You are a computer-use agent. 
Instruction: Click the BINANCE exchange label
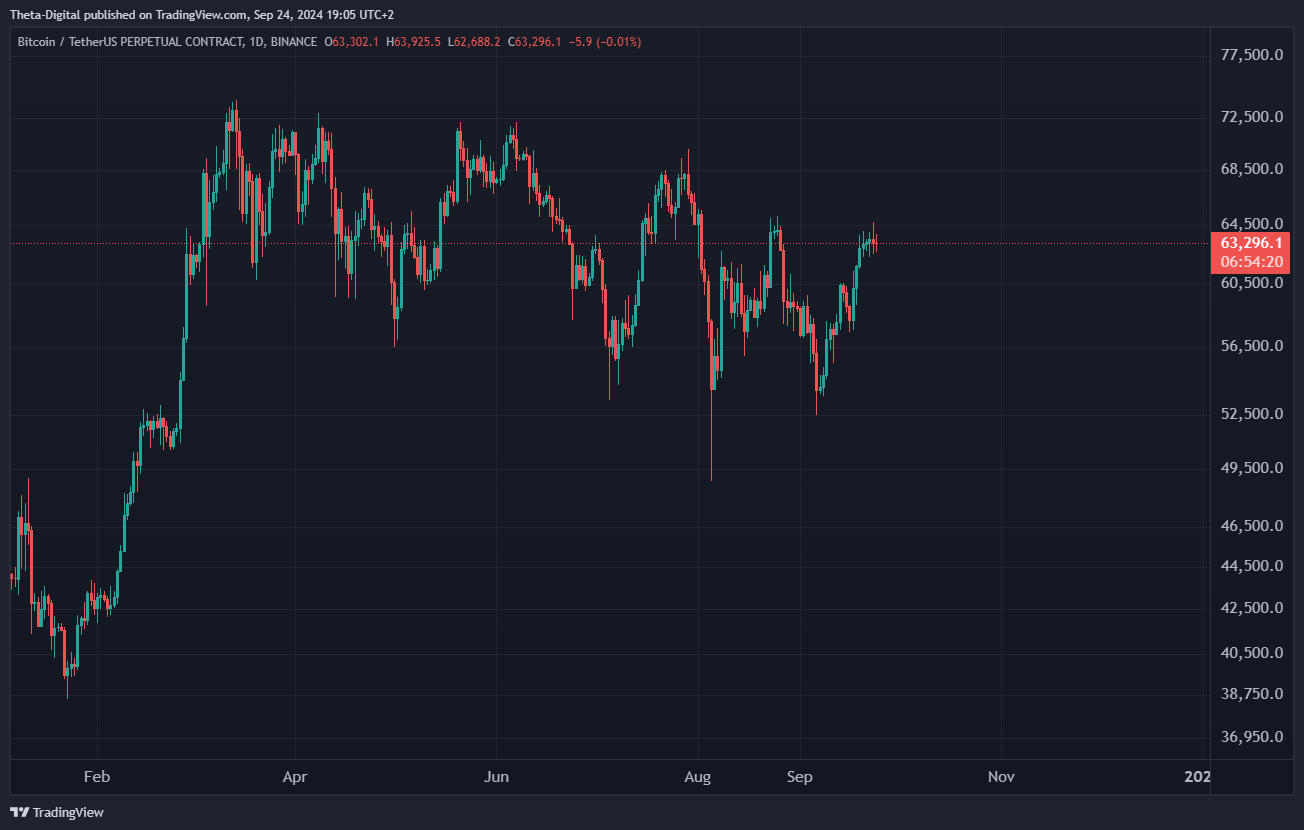294,42
